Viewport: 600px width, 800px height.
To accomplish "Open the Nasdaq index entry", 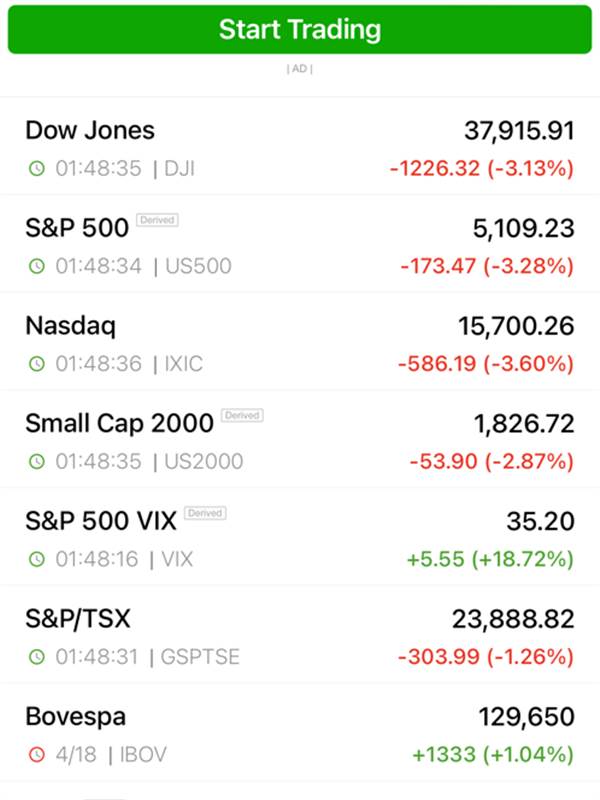I will (x=300, y=342).
